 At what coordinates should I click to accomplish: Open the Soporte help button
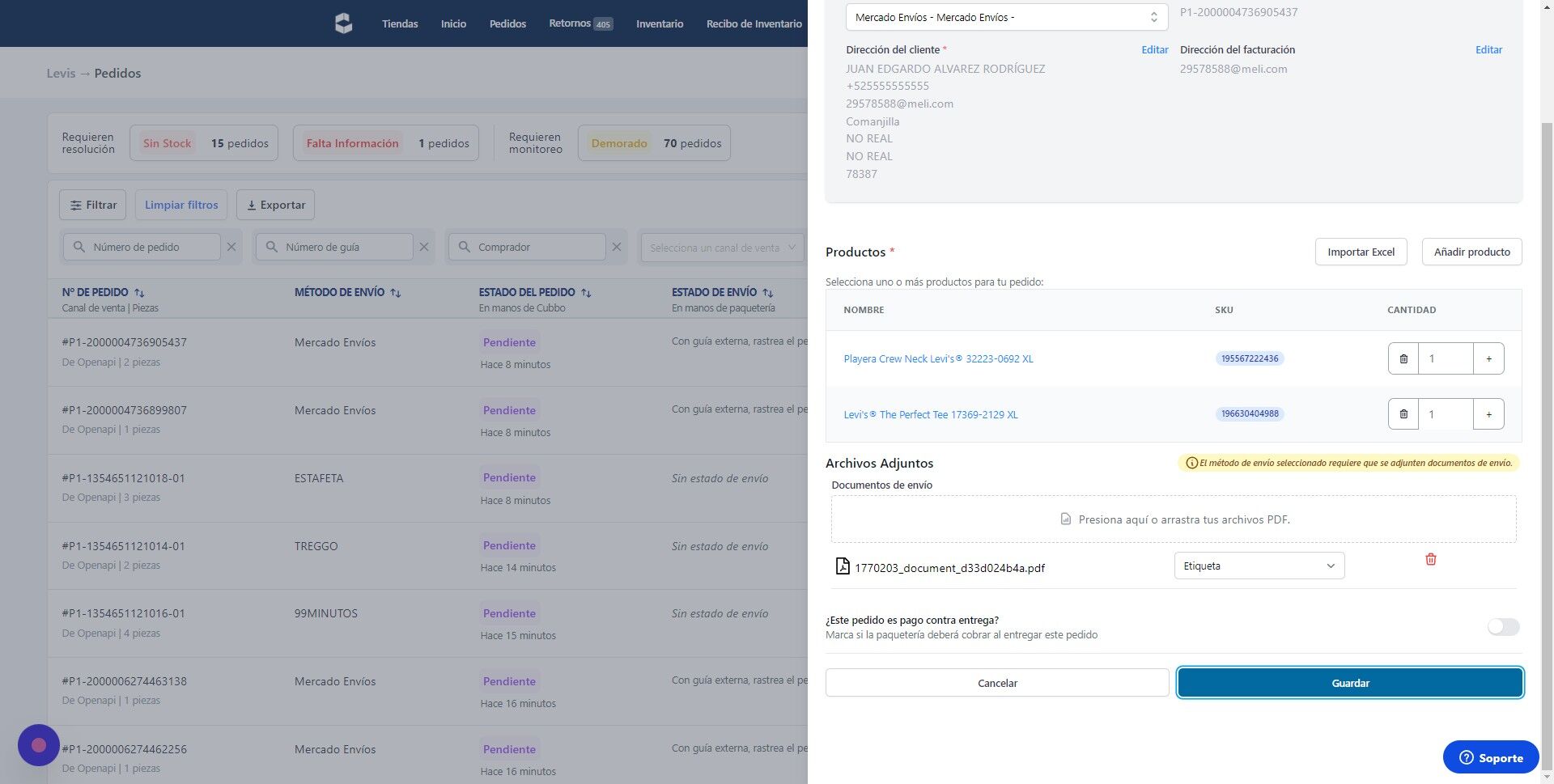[1491, 757]
